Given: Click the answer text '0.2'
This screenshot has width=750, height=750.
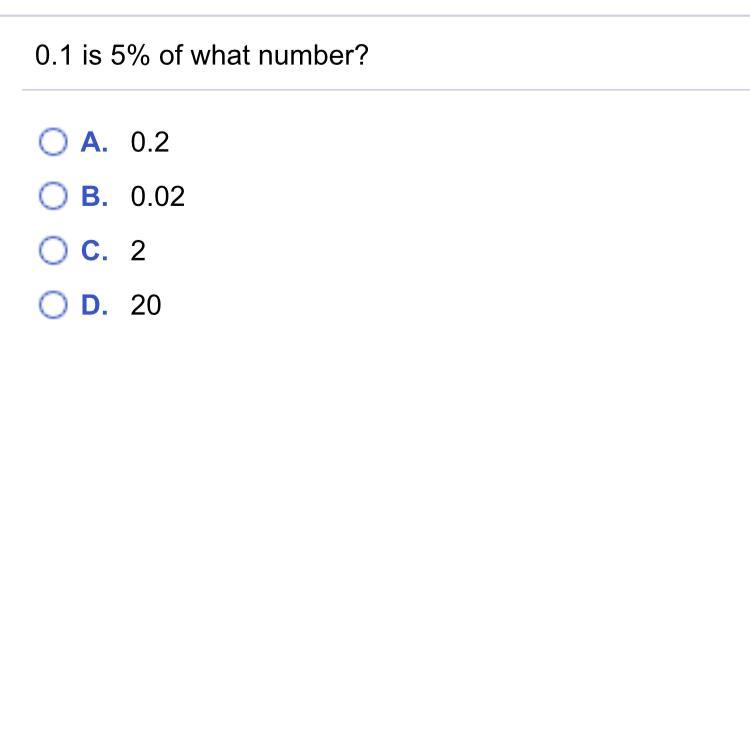Looking at the screenshot, I should click(150, 143).
